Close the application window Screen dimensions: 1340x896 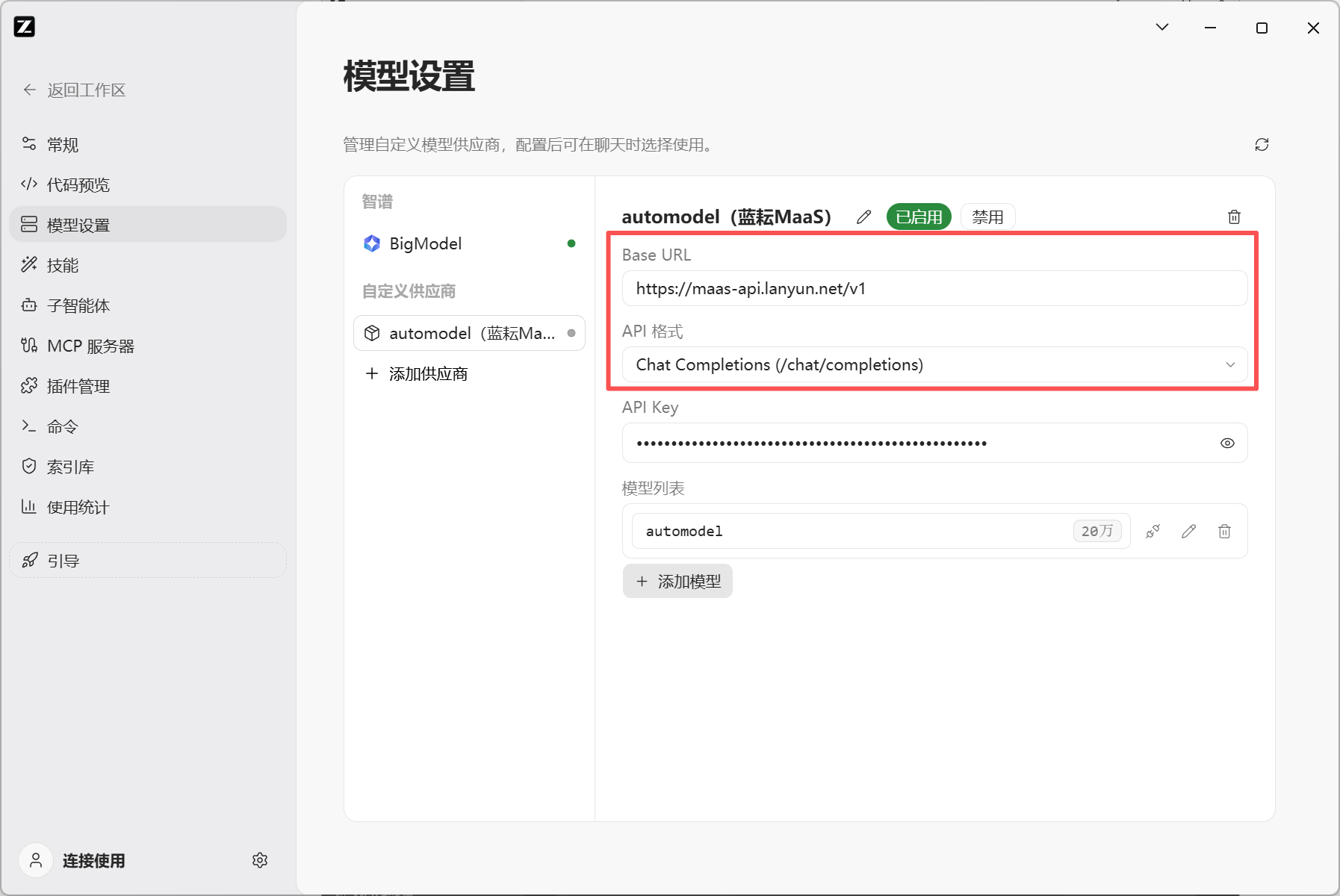pos(1313,28)
